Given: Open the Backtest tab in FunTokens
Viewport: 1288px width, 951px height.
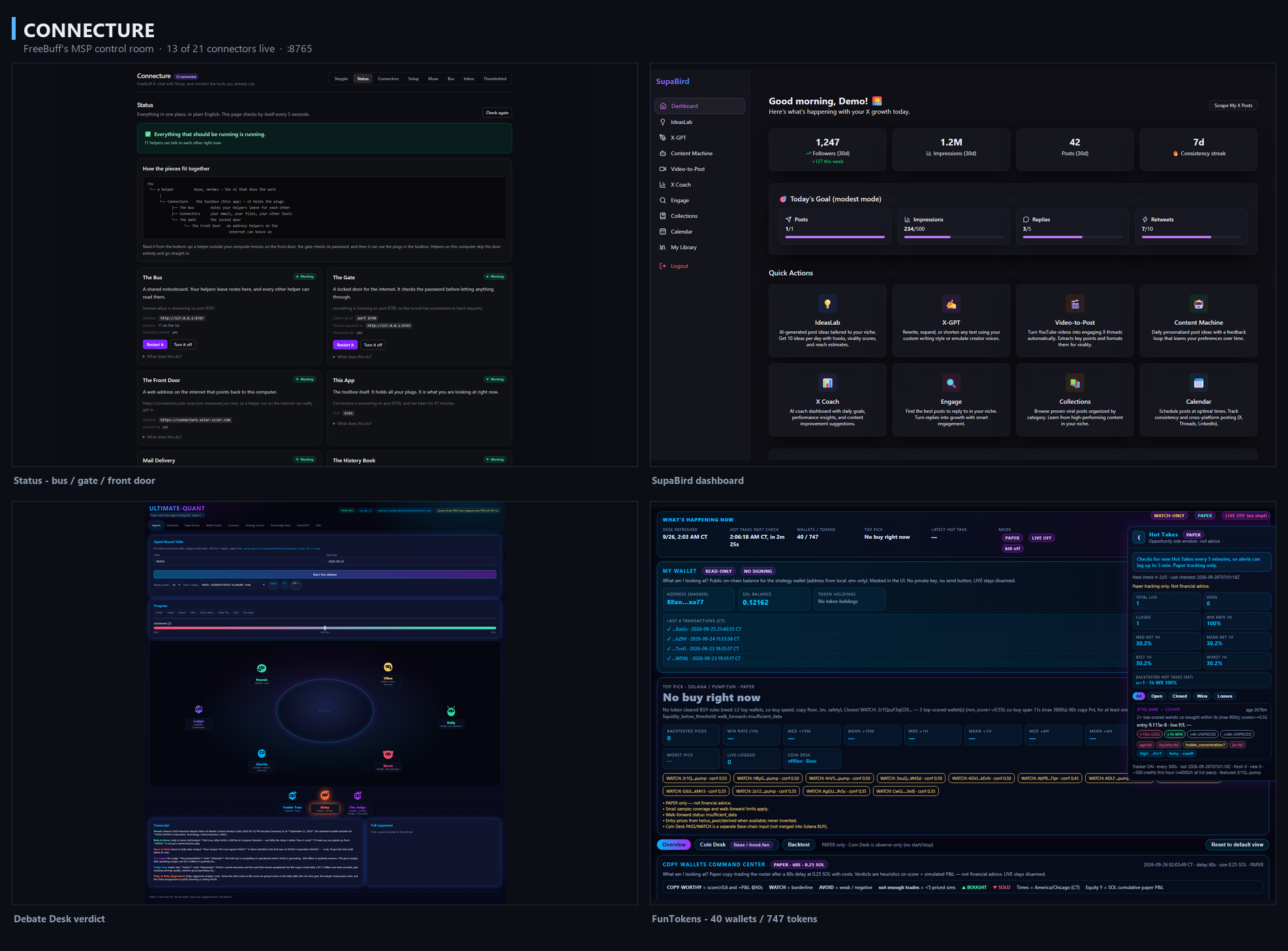Looking at the screenshot, I should 799,845.
